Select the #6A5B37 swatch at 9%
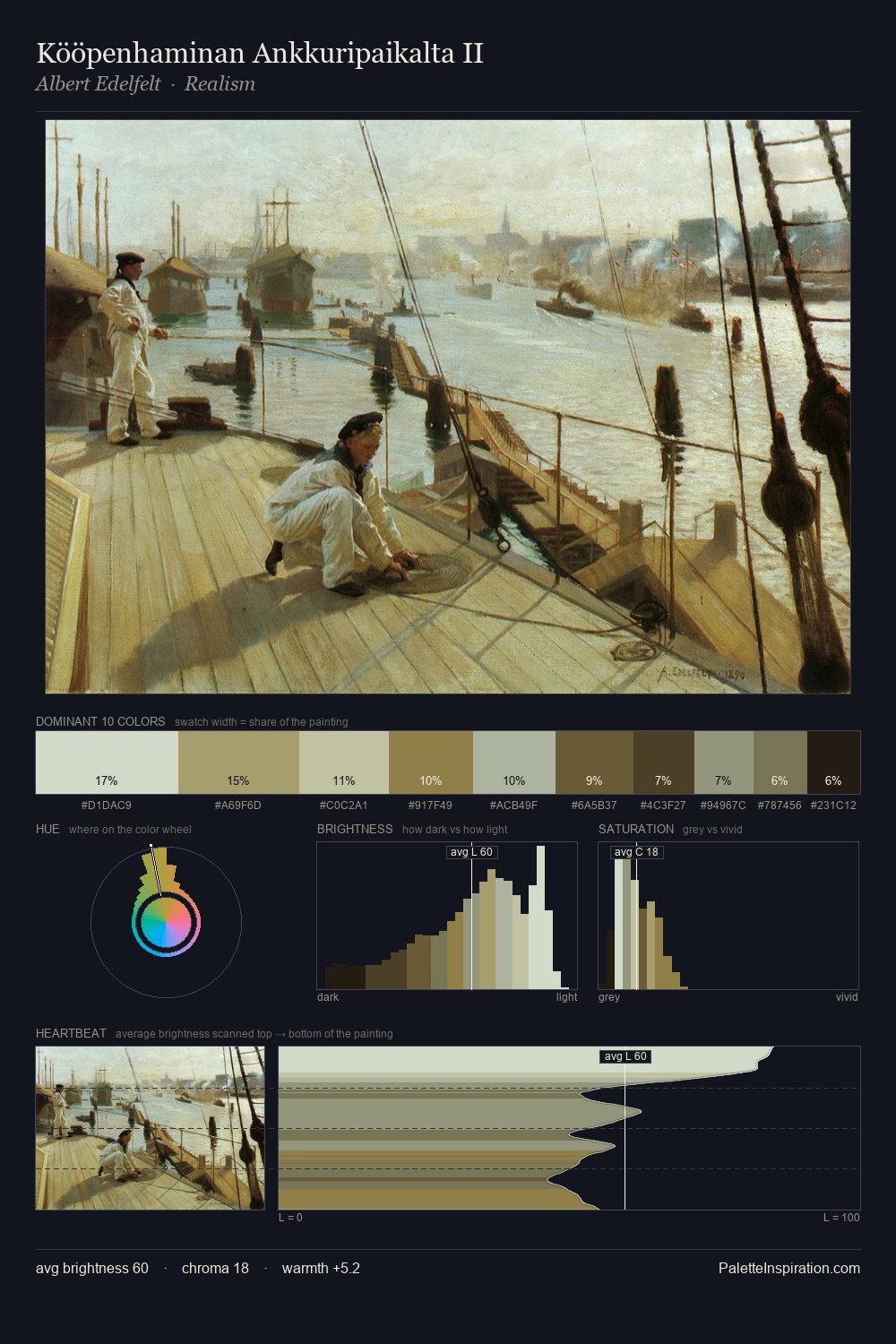Image resolution: width=896 pixels, height=1344 pixels. pyautogui.click(x=594, y=762)
